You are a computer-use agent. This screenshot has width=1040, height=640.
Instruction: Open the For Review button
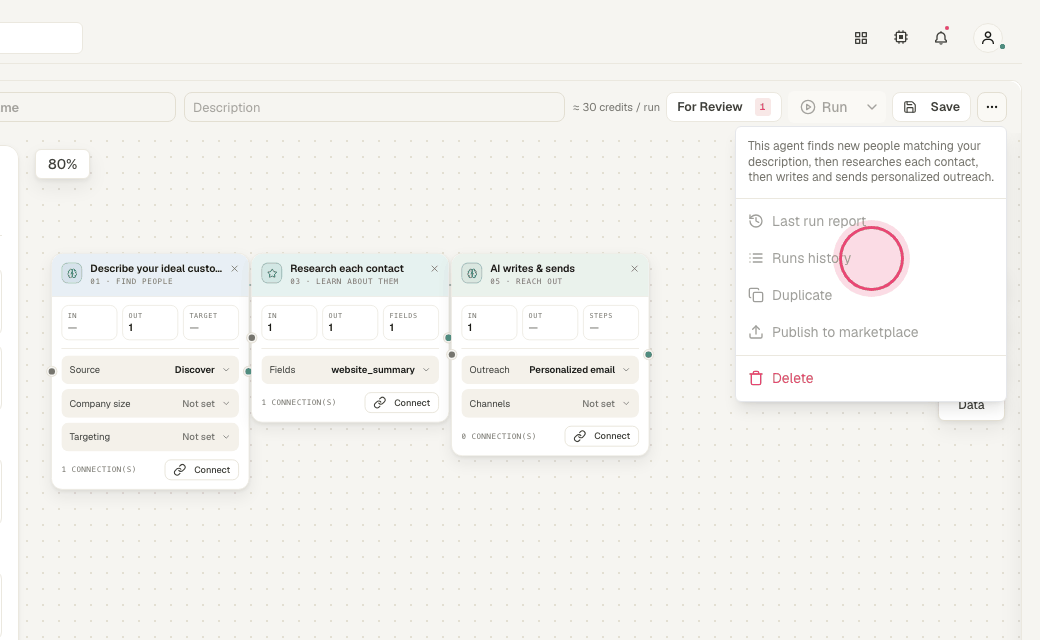point(724,107)
